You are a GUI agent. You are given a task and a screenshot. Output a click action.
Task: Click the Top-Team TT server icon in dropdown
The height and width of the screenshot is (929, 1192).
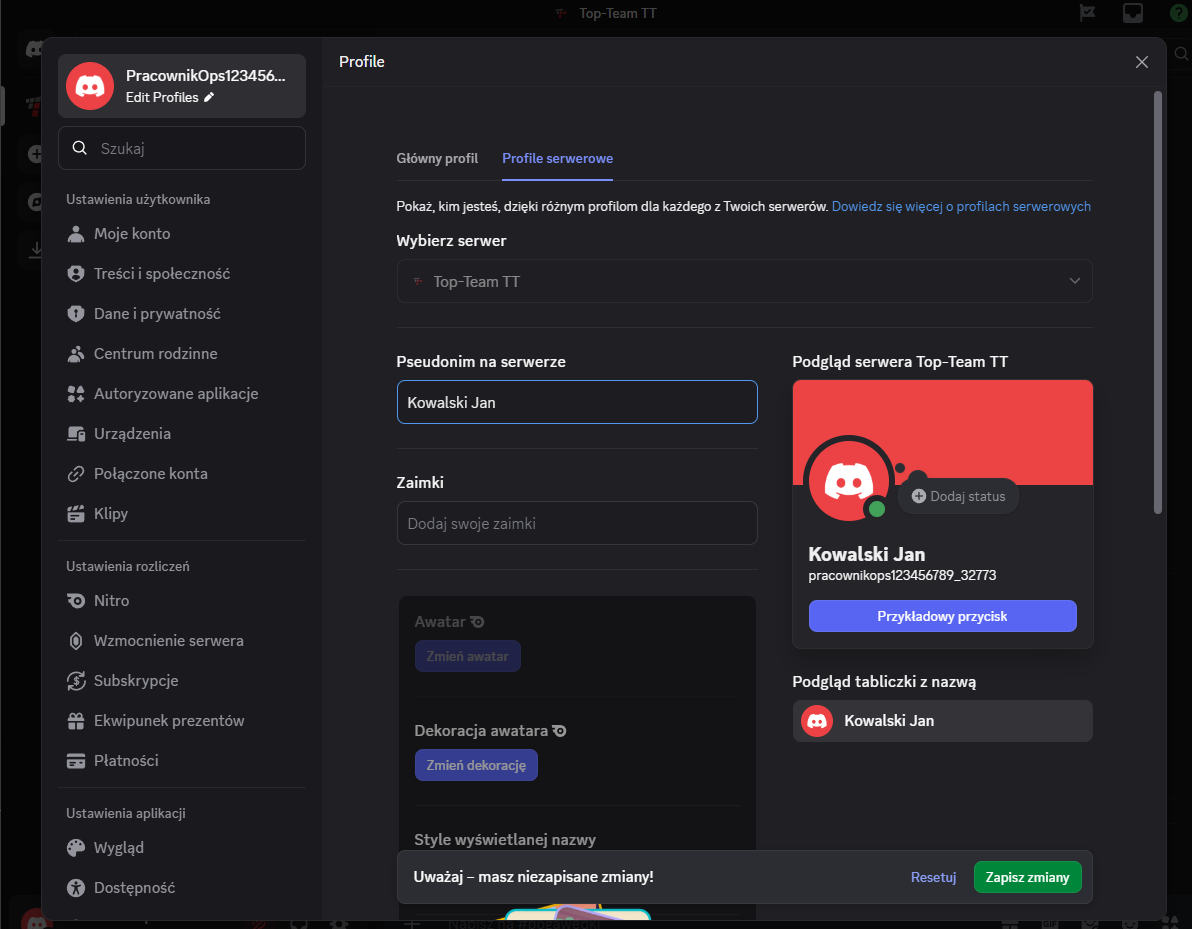pos(417,281)
